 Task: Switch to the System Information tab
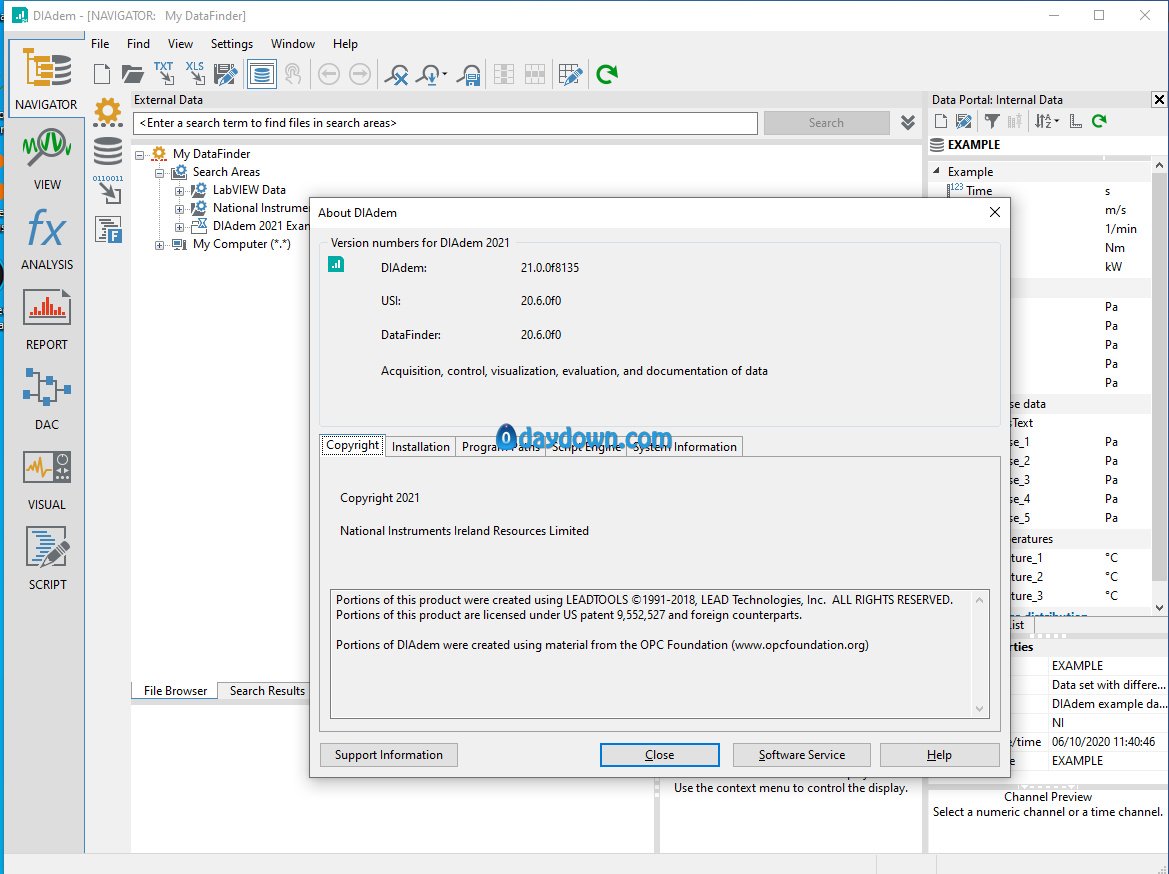point(684,447)
